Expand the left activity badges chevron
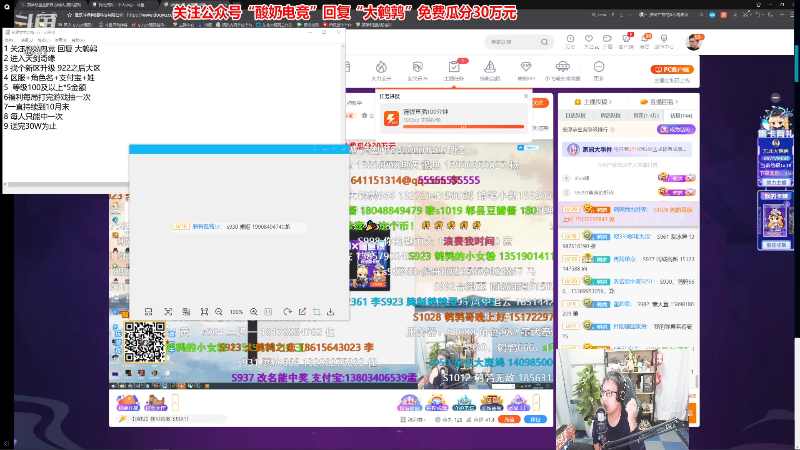Viewport: 800px width, 450px height. click(175, 403)
